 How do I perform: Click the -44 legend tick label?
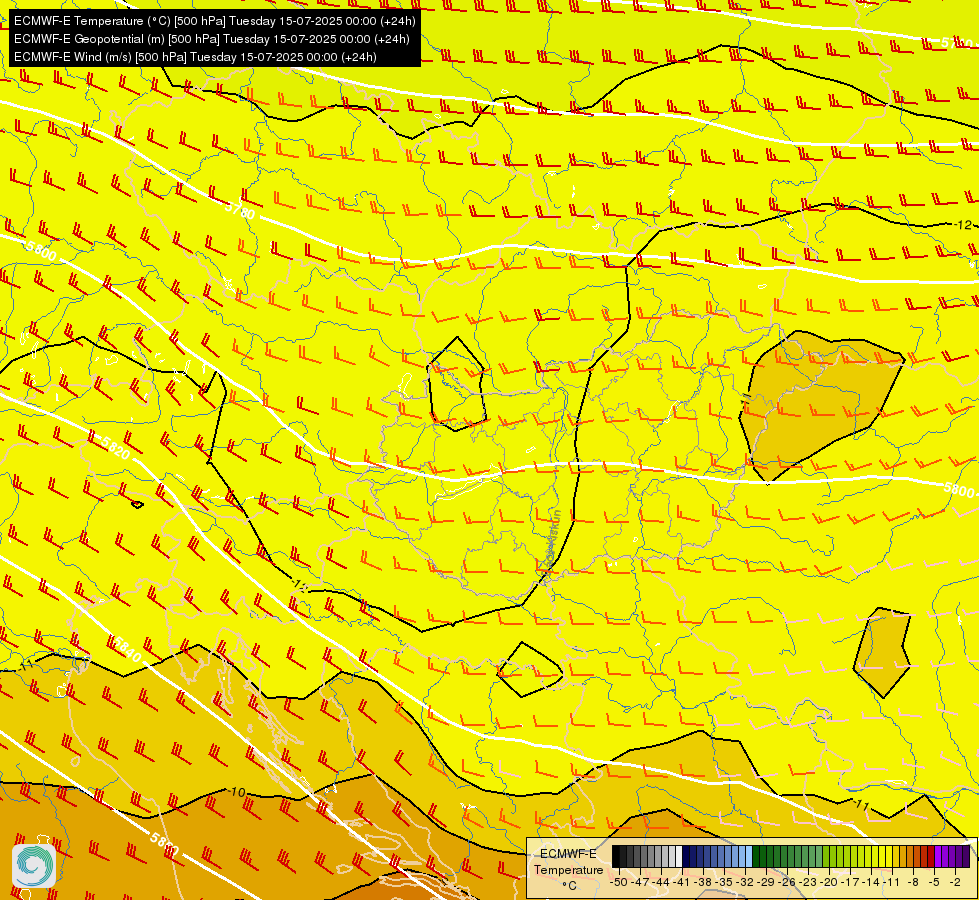pos(661,882)
